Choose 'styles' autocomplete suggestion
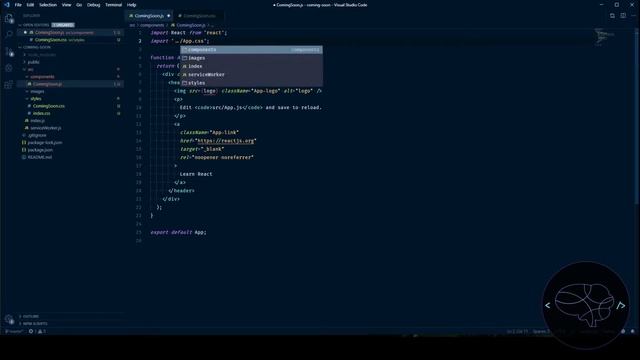 pyautogui.click(x=251, y=83)
